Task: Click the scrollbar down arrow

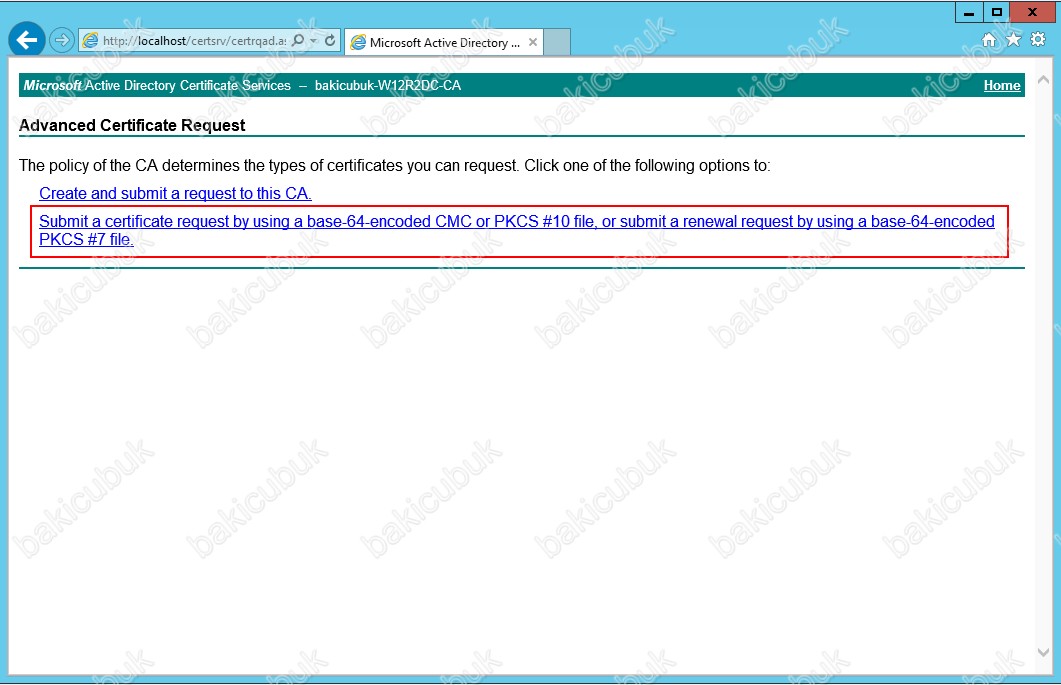Action: 1043,653
